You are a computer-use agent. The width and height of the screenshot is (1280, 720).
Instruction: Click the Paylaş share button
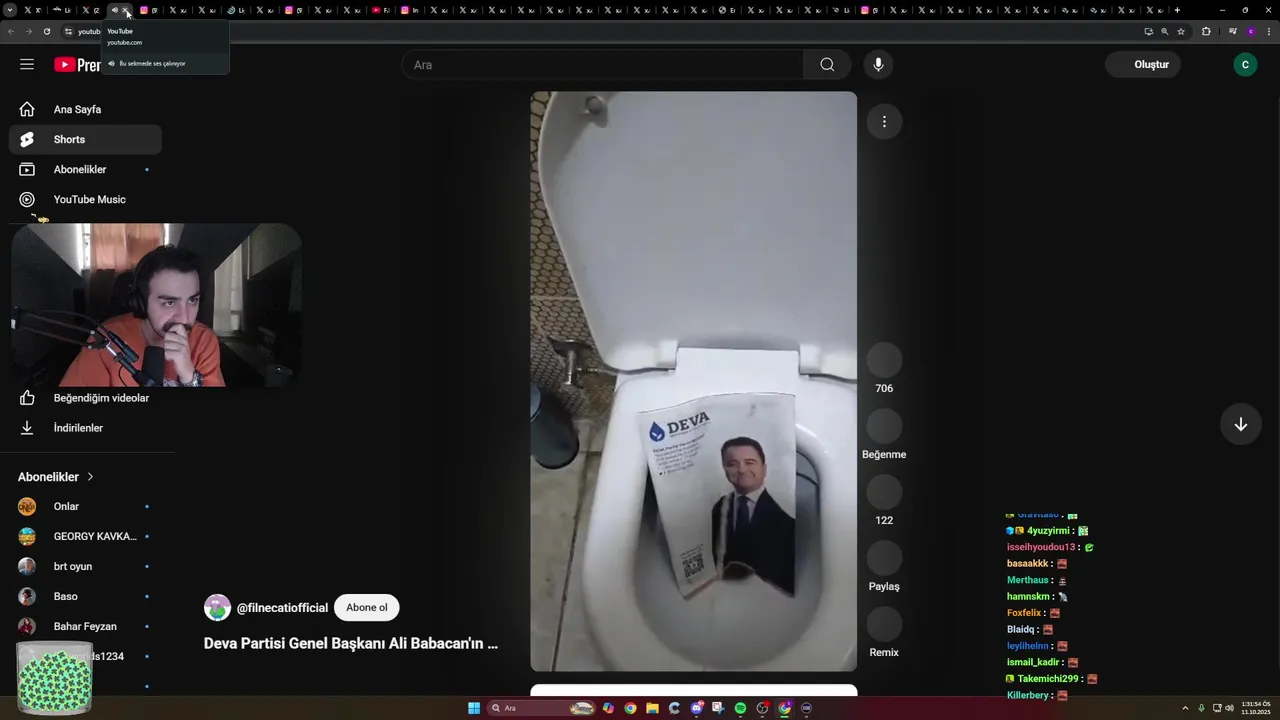point(884,559)
